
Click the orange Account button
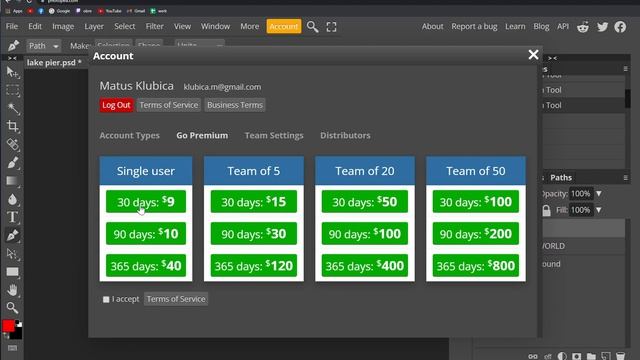coord(284,26)
